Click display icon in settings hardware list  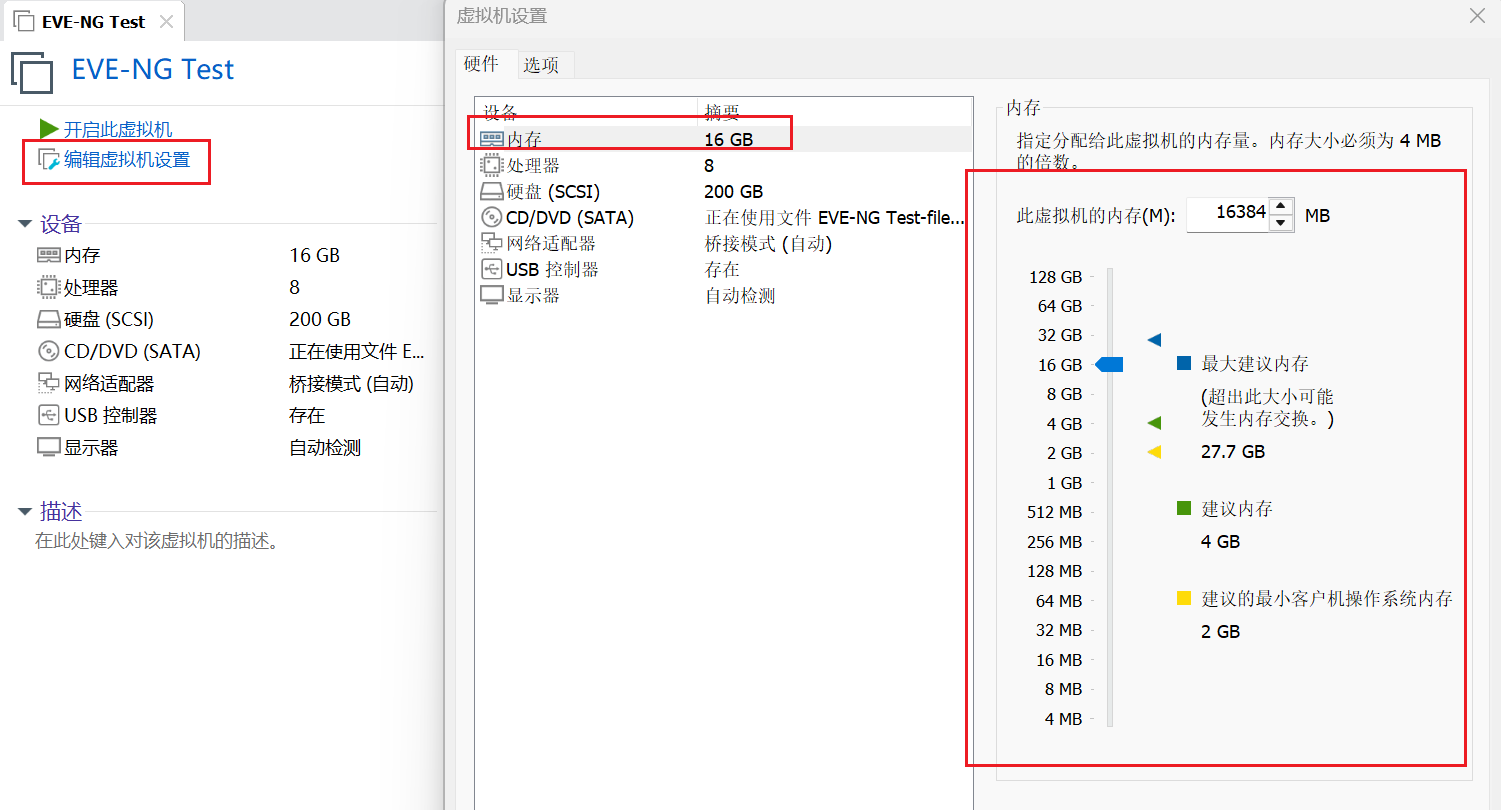coord(492,295)
